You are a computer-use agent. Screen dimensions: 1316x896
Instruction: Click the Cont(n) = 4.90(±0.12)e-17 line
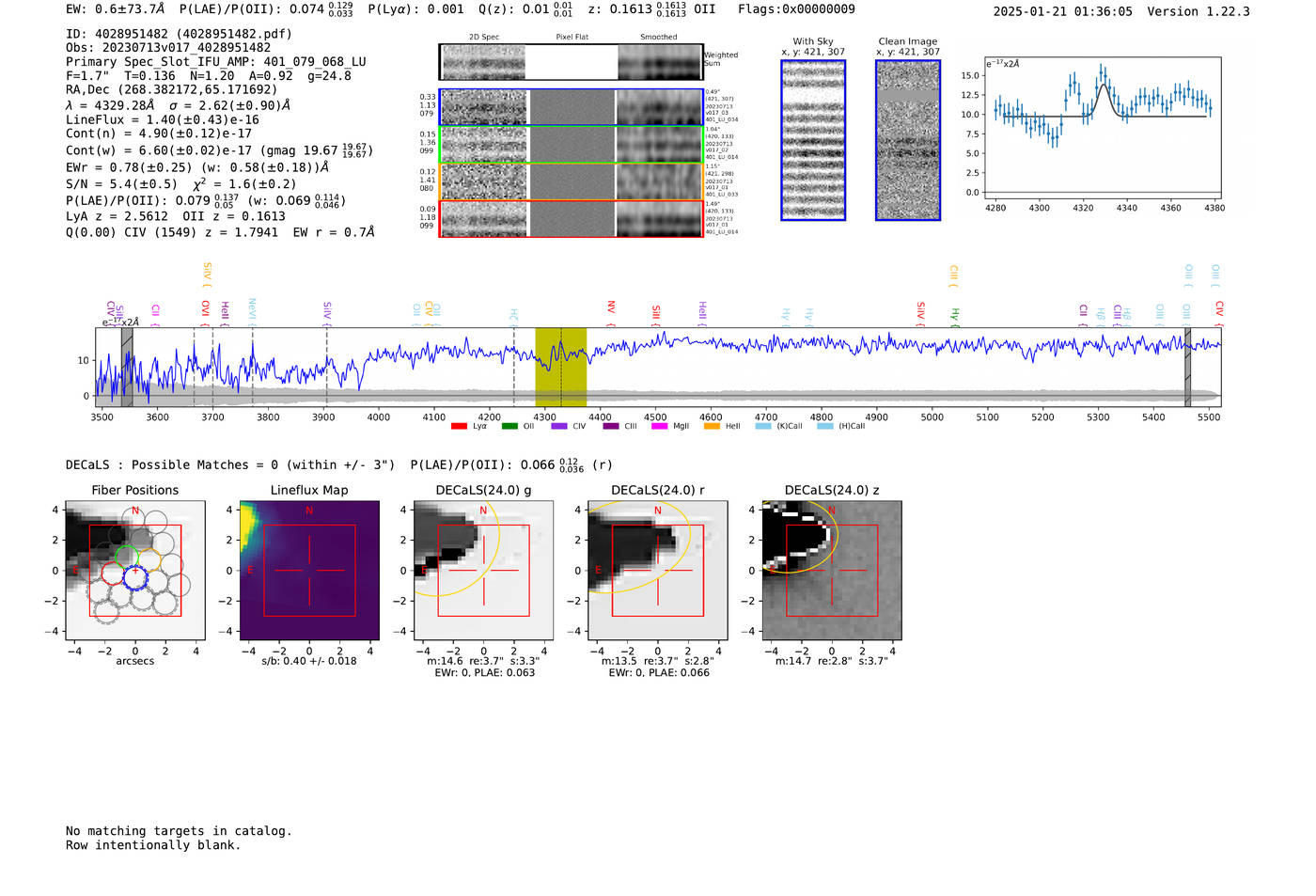point(159,134)
